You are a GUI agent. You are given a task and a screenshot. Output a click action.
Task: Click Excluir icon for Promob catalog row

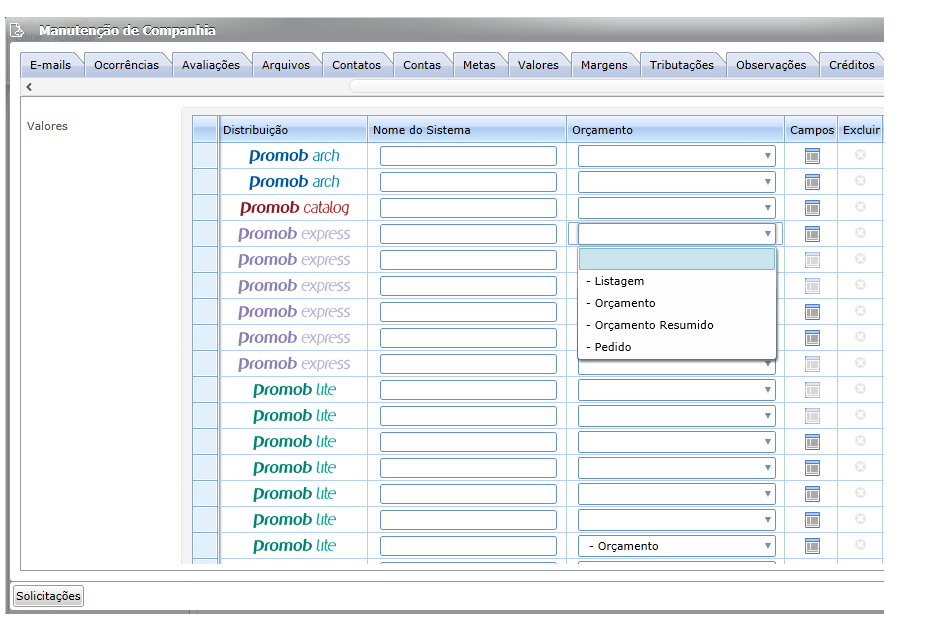(x=860, y=207)
